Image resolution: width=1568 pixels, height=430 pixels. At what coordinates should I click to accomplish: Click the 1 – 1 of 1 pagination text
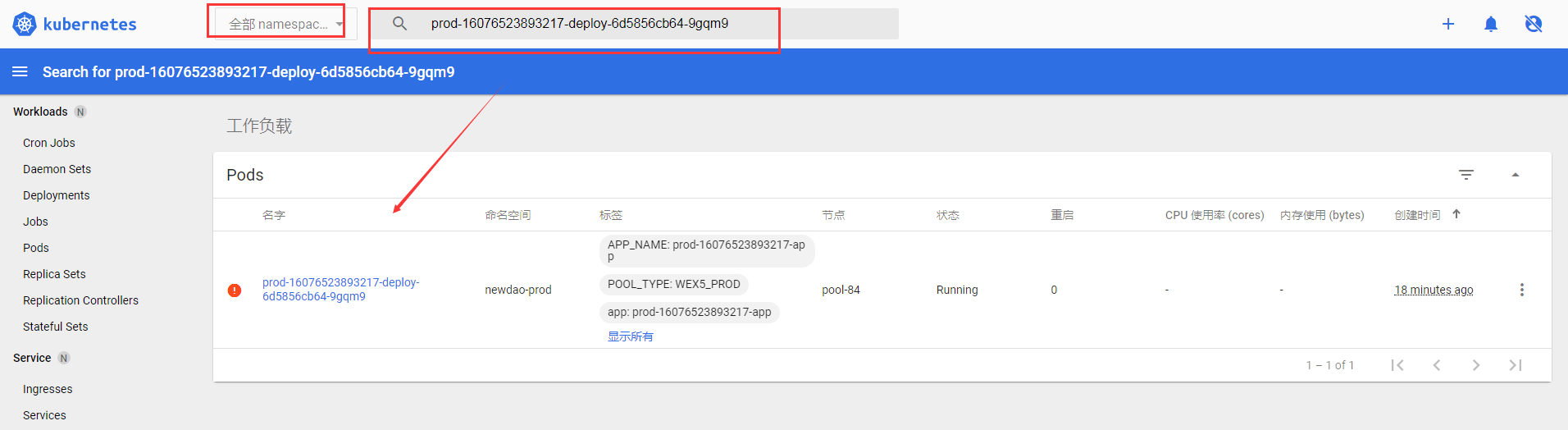click(1330, 365)
